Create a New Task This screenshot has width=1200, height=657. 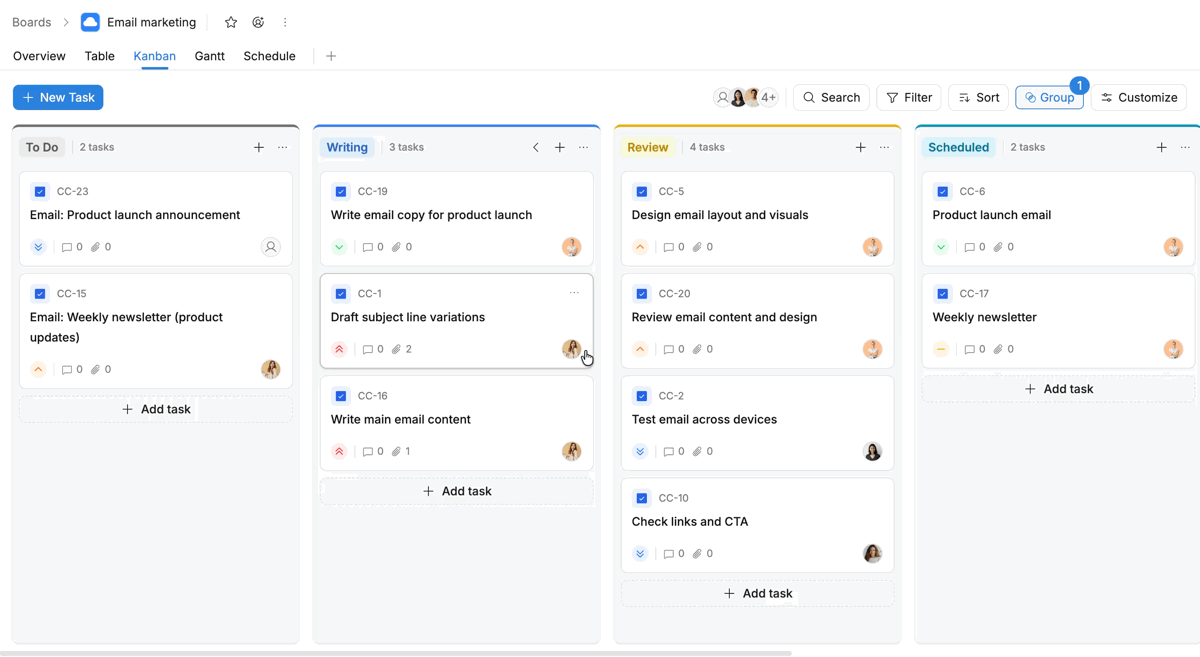click(x=58, y=97)
